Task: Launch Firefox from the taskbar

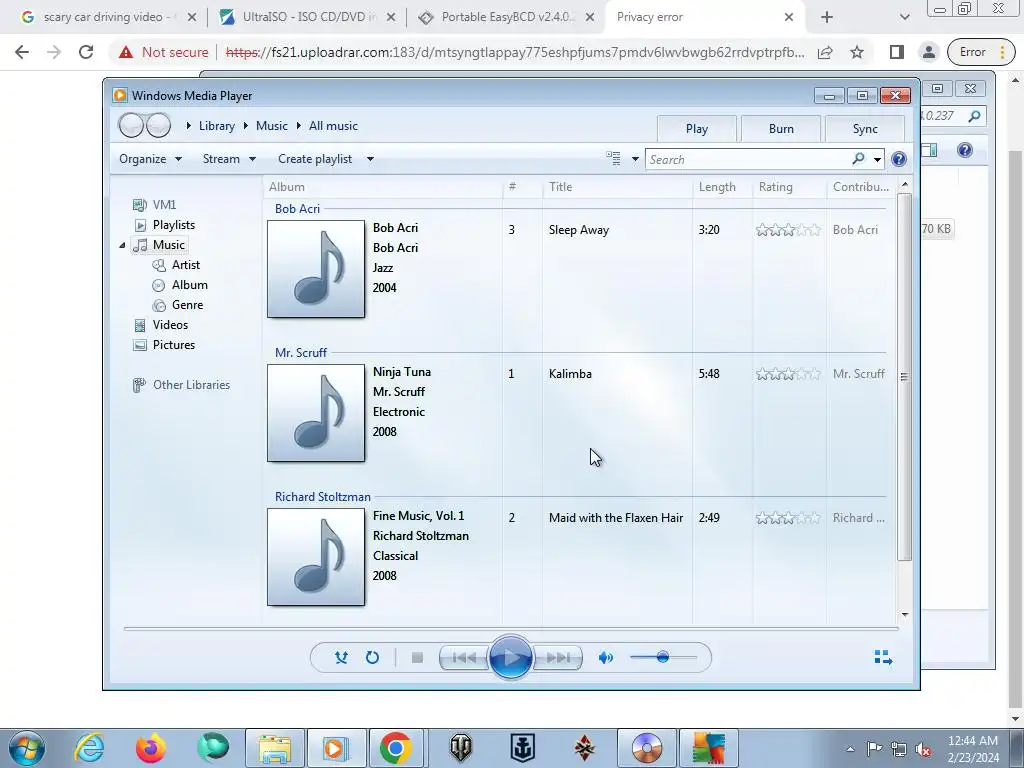Action: pos(150,748)
